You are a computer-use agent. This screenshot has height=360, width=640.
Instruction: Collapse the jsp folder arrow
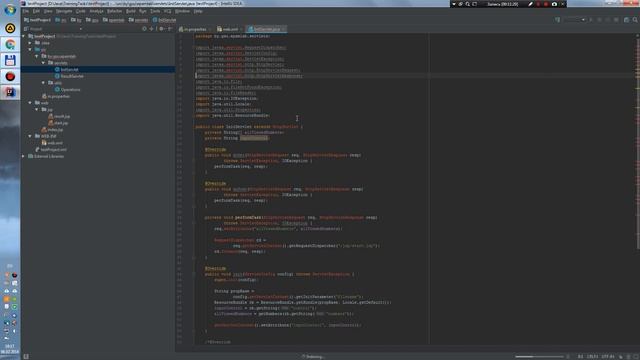click(37, 109)
